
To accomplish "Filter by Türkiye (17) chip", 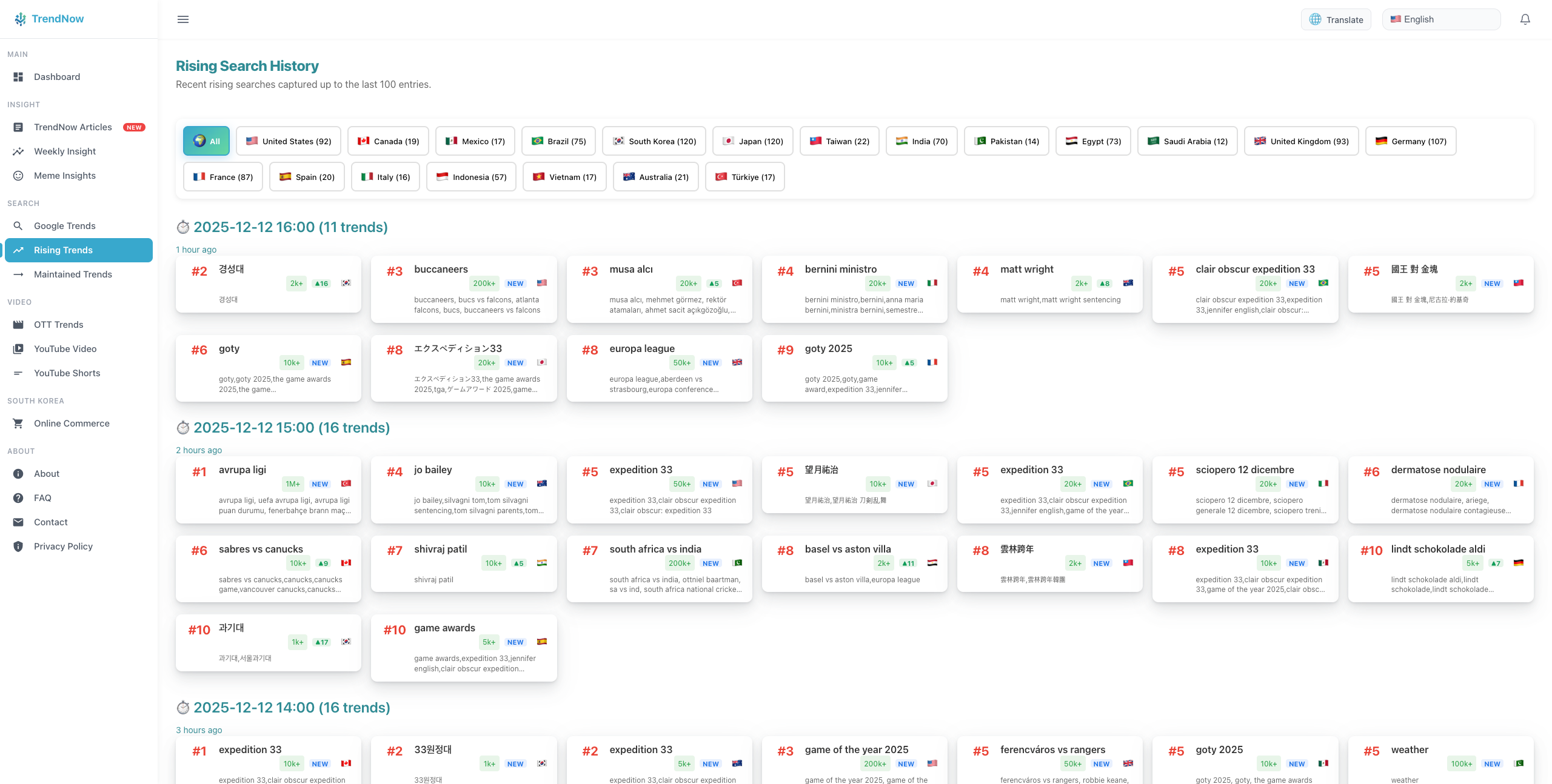I will click(744, 177).
